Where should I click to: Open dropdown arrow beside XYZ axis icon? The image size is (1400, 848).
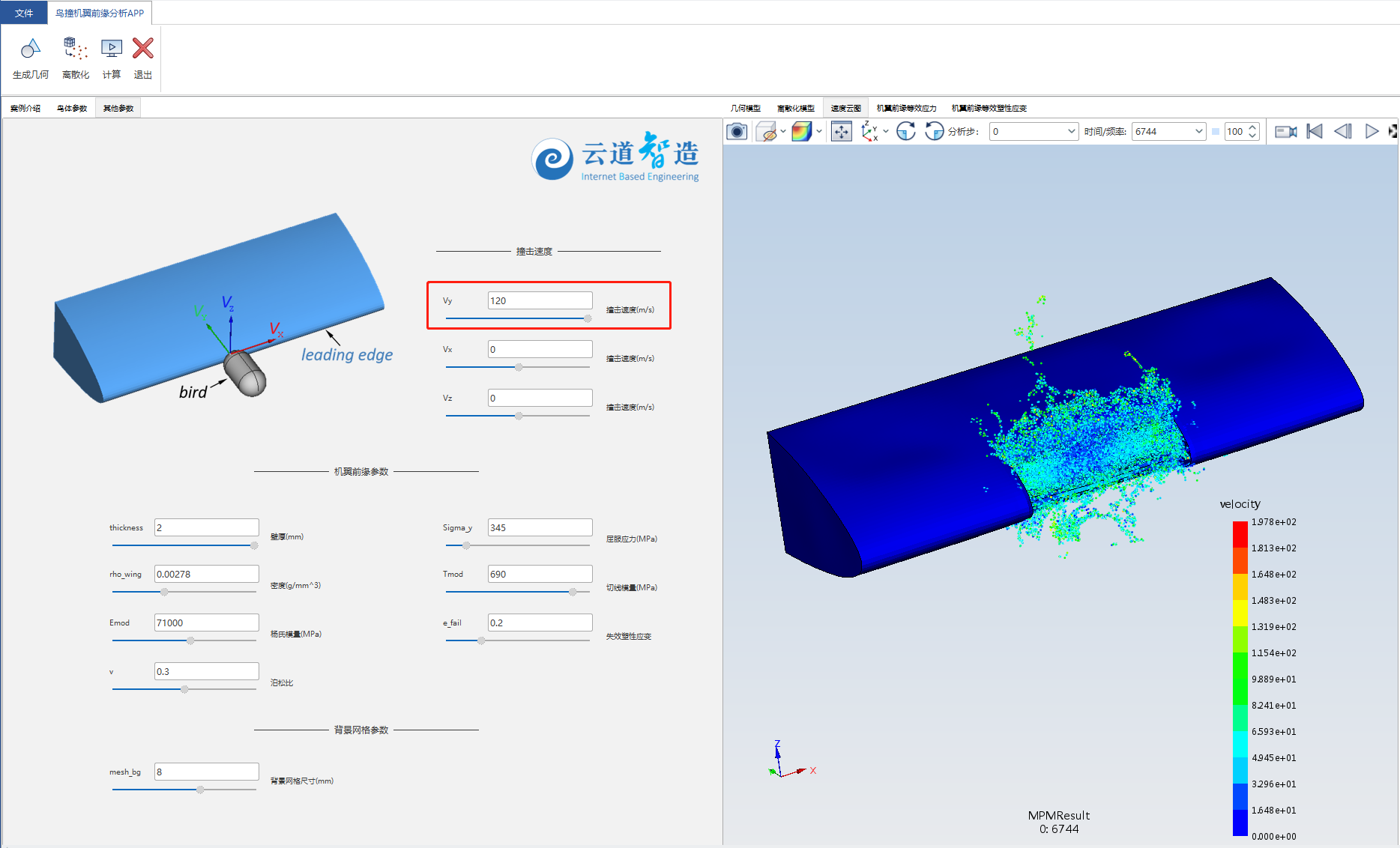pyautogui.click(x=886, y=132)
